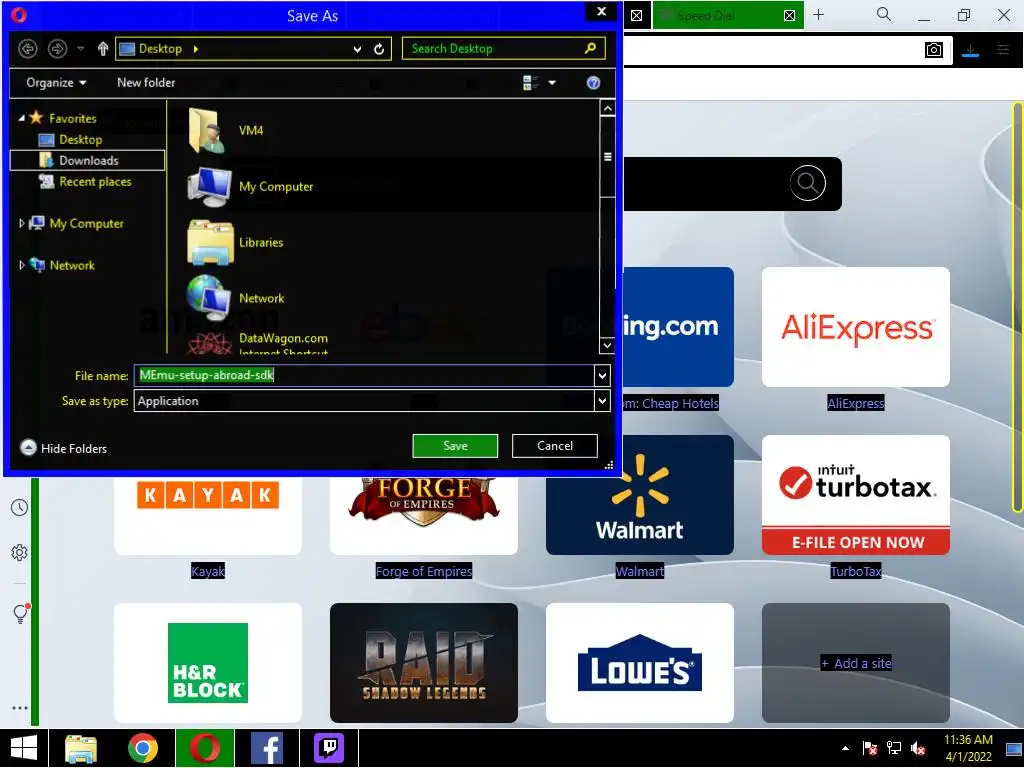Click the Save button
This screenshot has width=1024, height=768.
(x=455, y=445)
